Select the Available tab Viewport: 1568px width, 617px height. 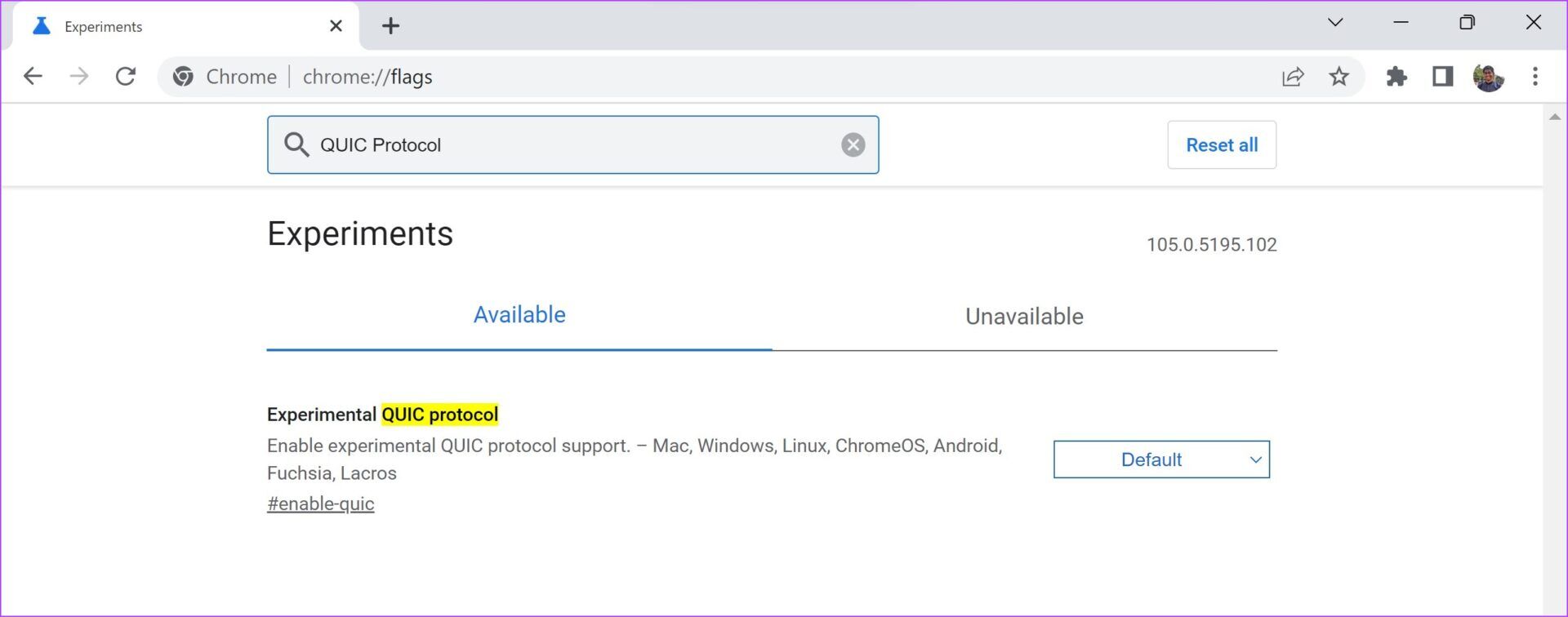point(519,315)
